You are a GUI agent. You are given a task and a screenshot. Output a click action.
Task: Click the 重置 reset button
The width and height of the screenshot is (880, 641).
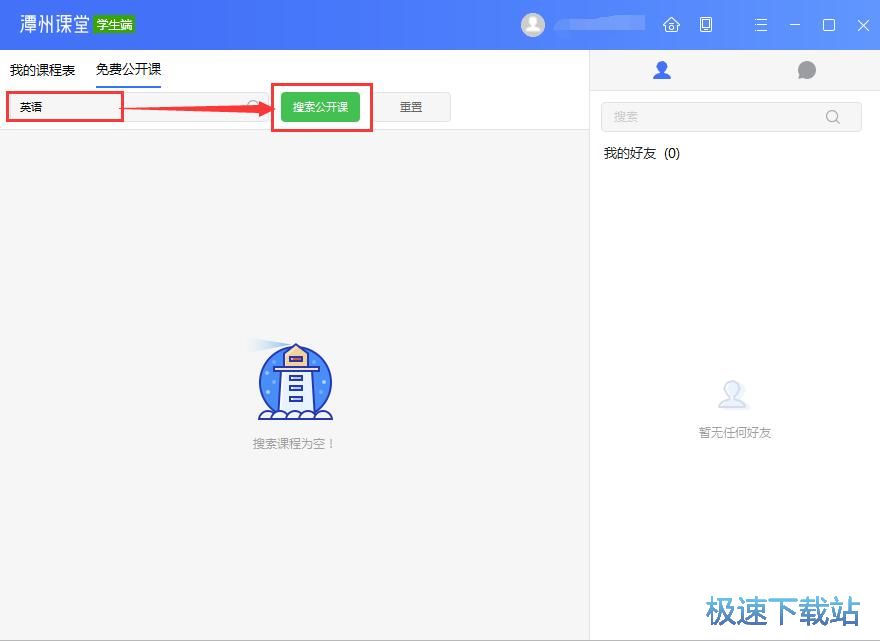coord(411,107)
